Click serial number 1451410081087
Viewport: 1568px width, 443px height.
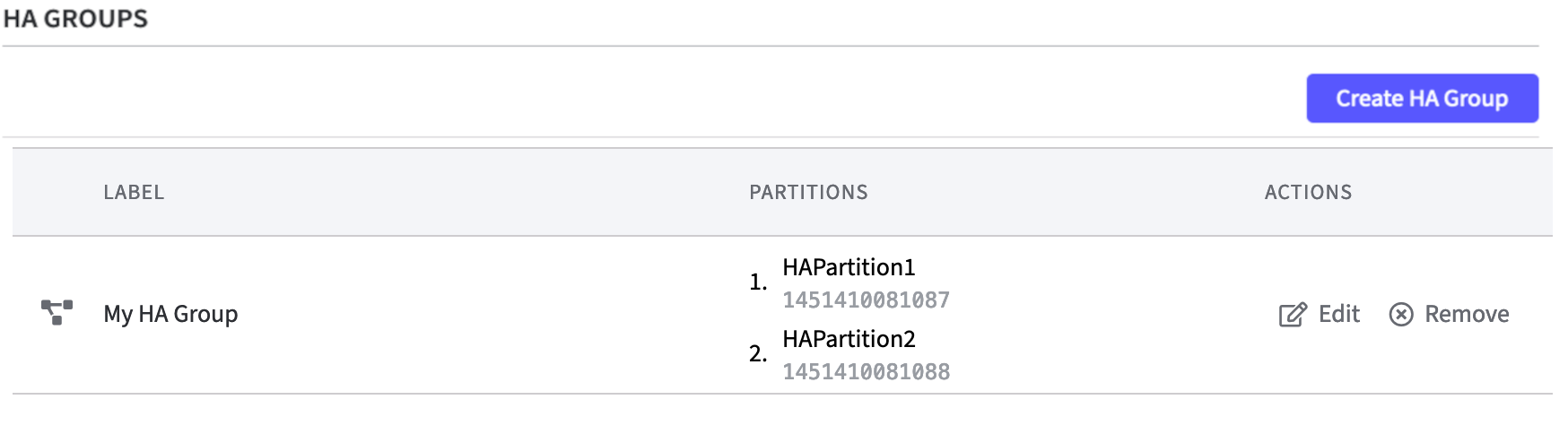866,300
